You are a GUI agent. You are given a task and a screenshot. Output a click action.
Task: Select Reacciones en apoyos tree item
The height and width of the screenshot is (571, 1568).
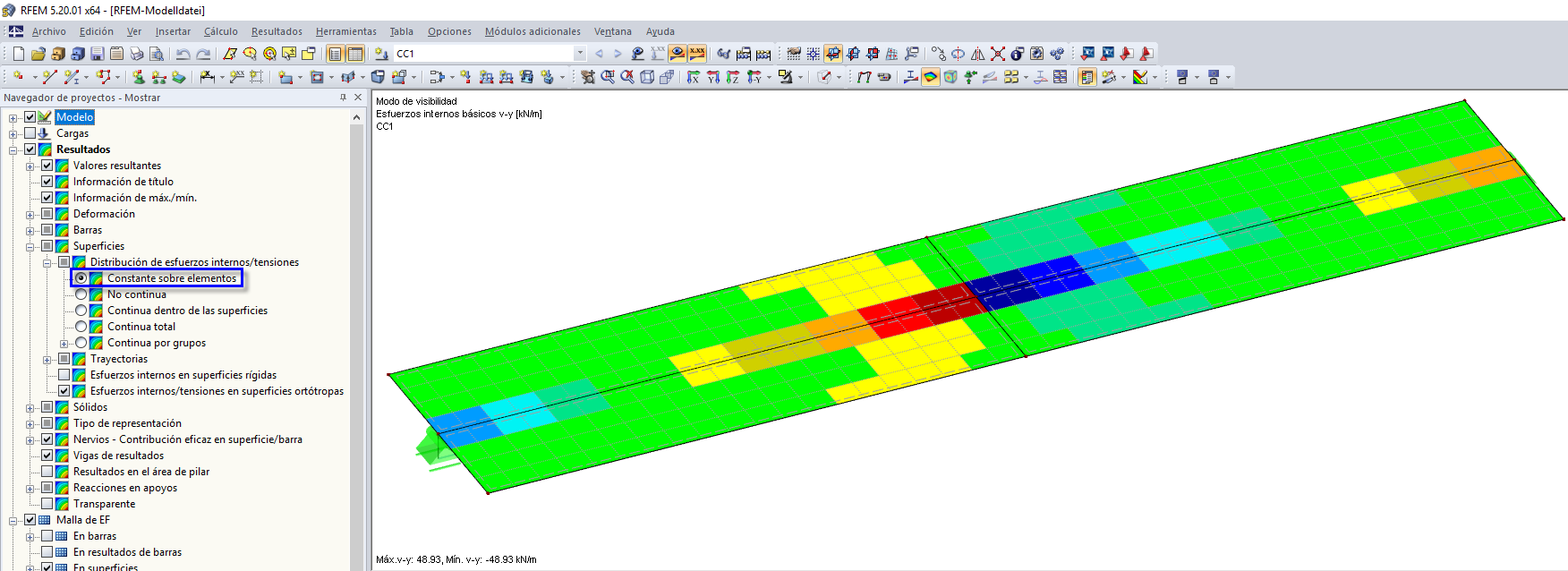[125, 488]
